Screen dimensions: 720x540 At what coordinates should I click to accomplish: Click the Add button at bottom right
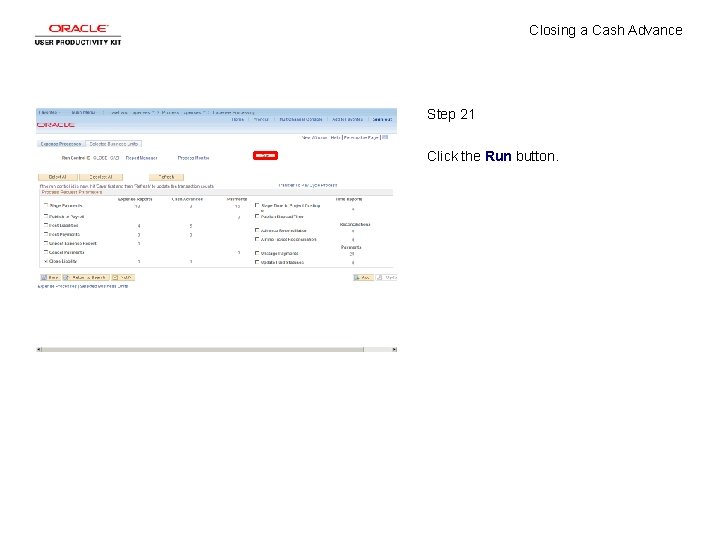(363, 277)
